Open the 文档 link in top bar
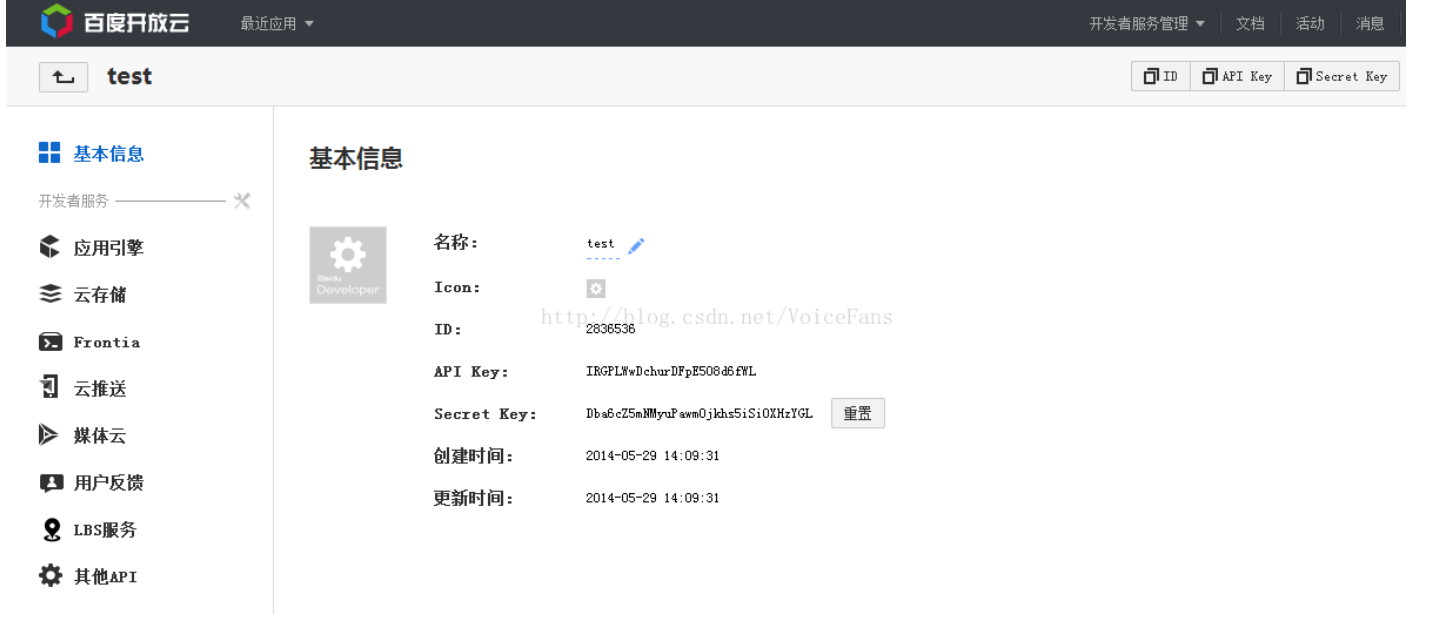 [1250, 23]
